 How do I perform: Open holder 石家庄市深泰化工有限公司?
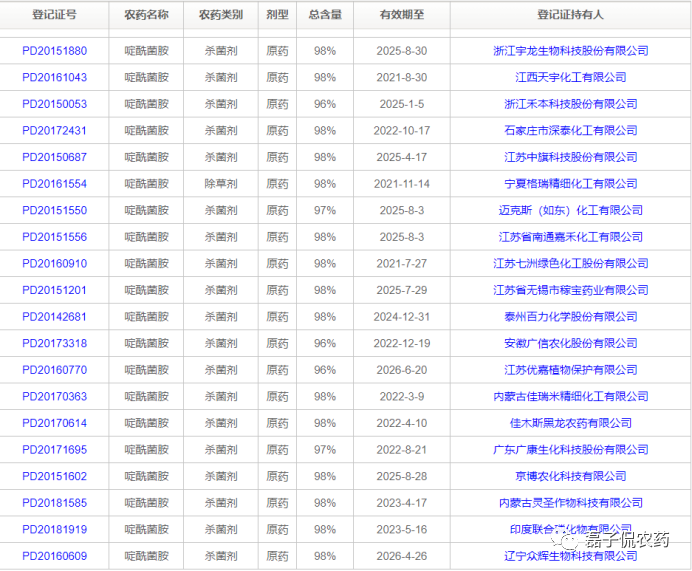coord(571,131)
